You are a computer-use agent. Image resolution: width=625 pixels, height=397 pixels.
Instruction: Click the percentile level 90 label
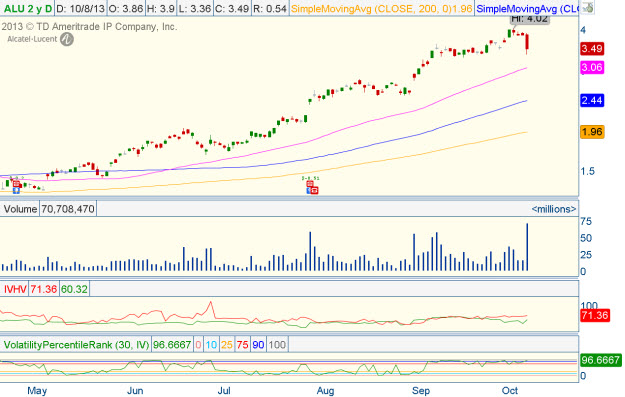[x=258, y=344]
